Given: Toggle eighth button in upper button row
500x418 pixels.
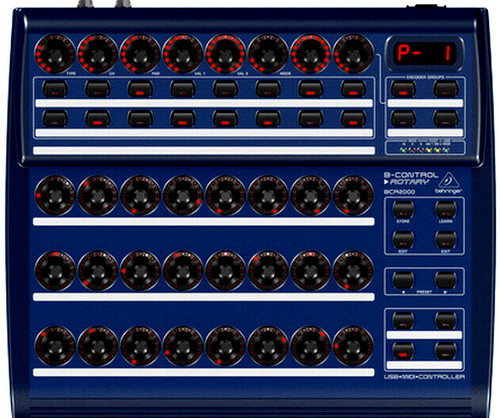Looking at the screenshot, I should (x=353, y=89).
